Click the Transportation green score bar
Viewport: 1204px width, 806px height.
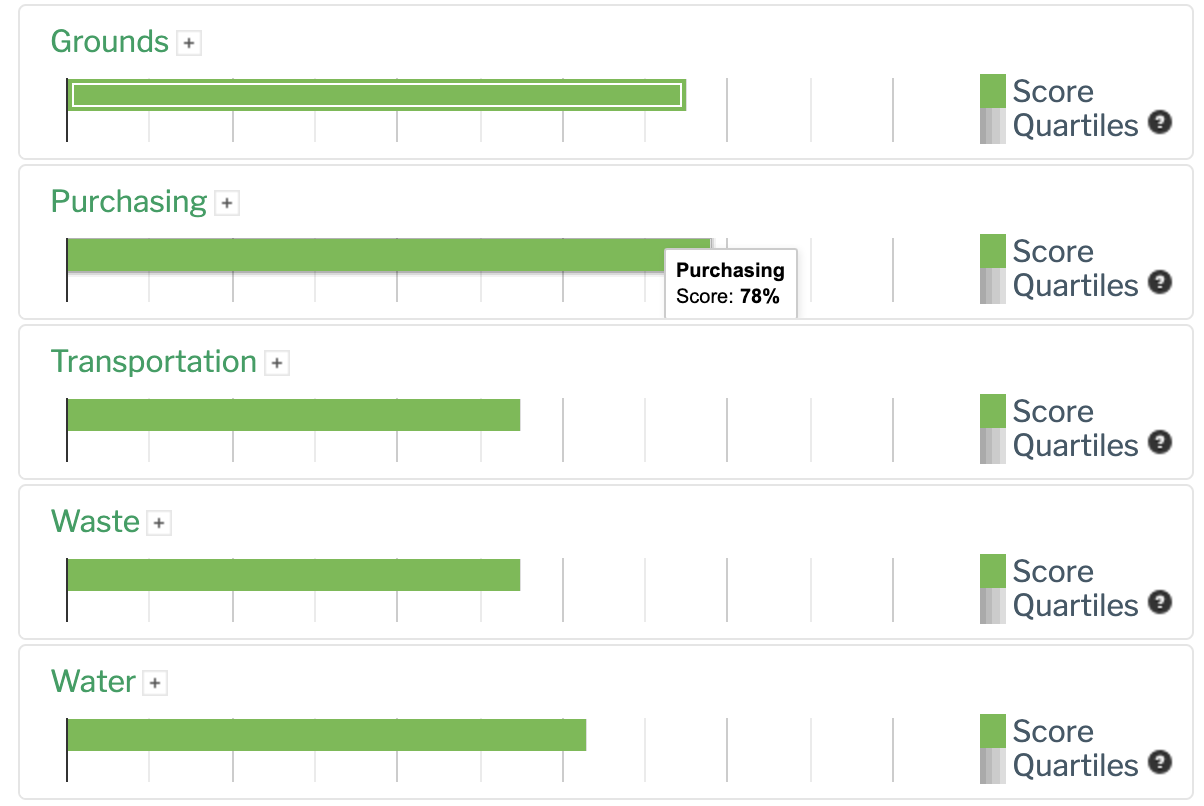pyautogui.click(x=293, y=415)
